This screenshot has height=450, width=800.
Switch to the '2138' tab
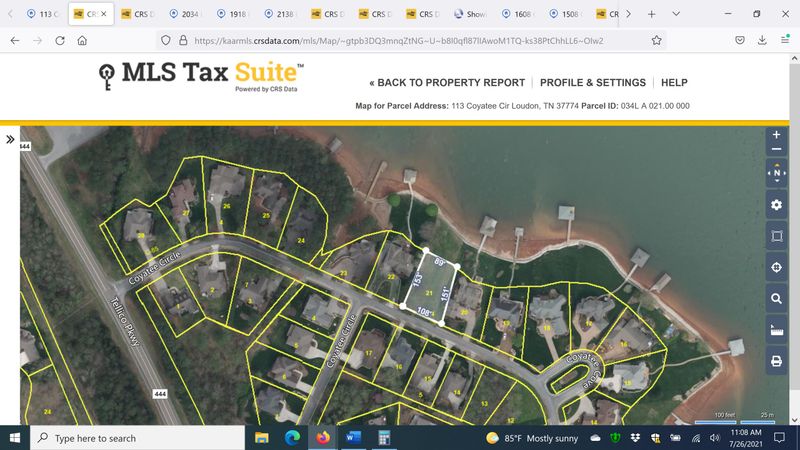coord(281,14)
